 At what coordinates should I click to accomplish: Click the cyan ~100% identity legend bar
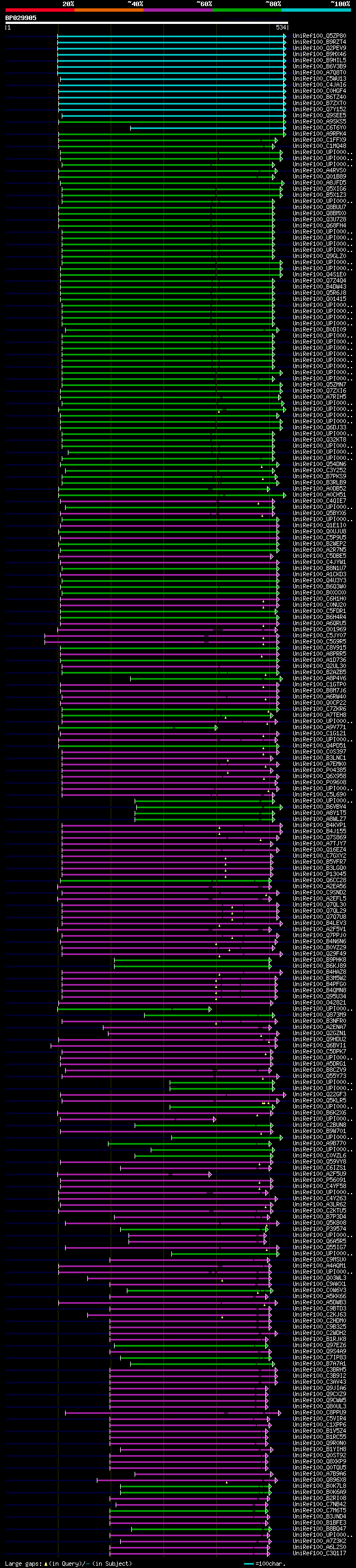click(316, 10)
